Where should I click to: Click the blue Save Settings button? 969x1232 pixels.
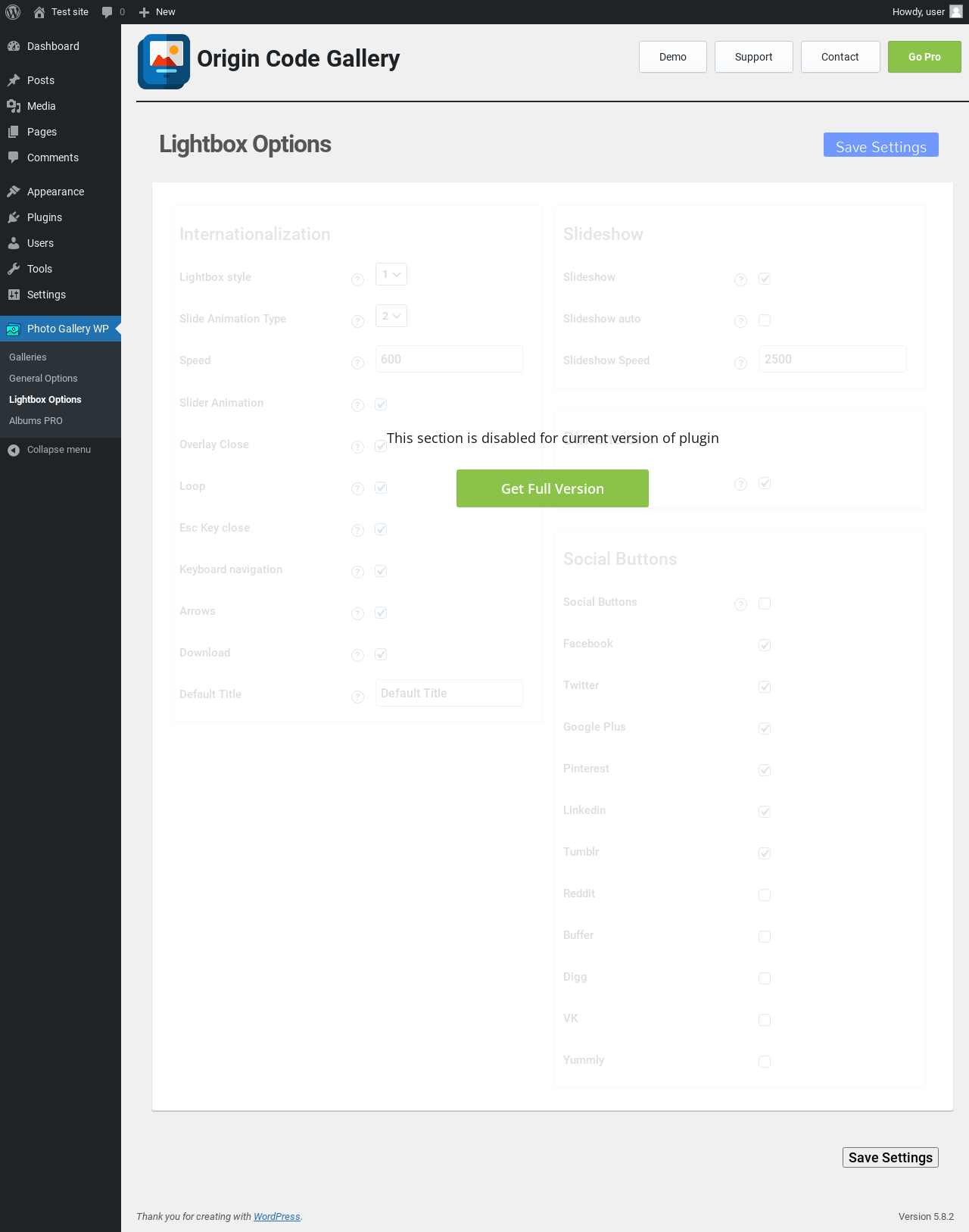coord(881,145)
